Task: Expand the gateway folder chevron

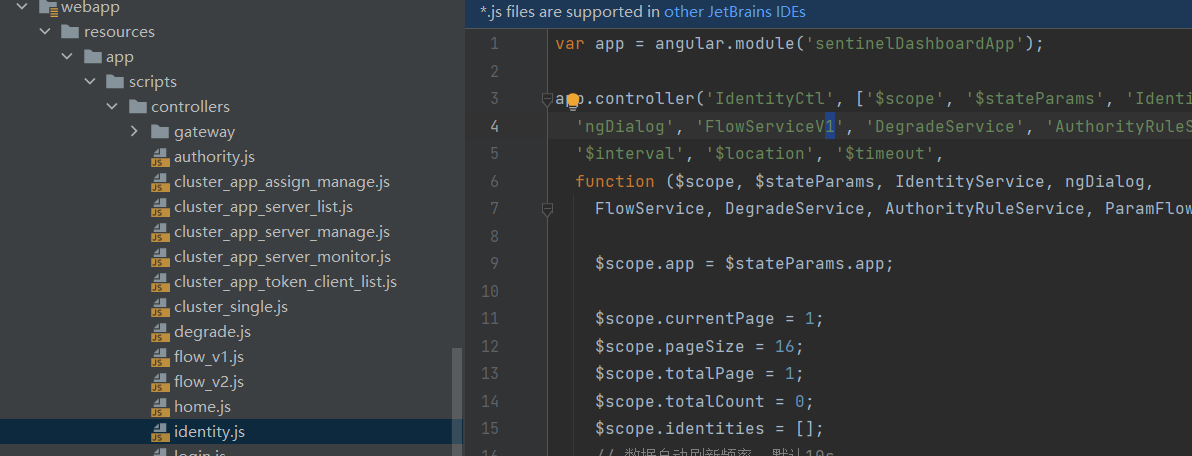Action: pyautogui.click(x=135, y=132)
